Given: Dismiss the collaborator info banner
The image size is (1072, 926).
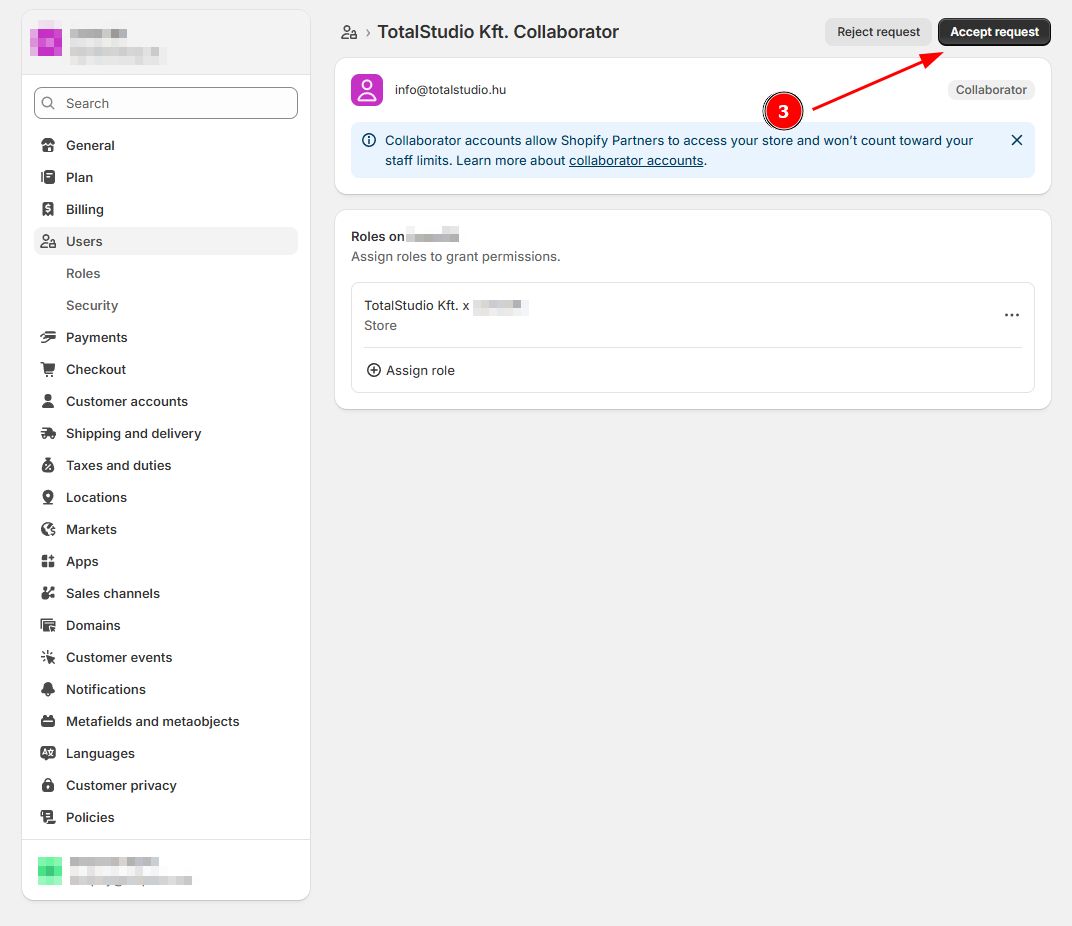Looking at the screenshot, I should click(x=1016, y=140).
